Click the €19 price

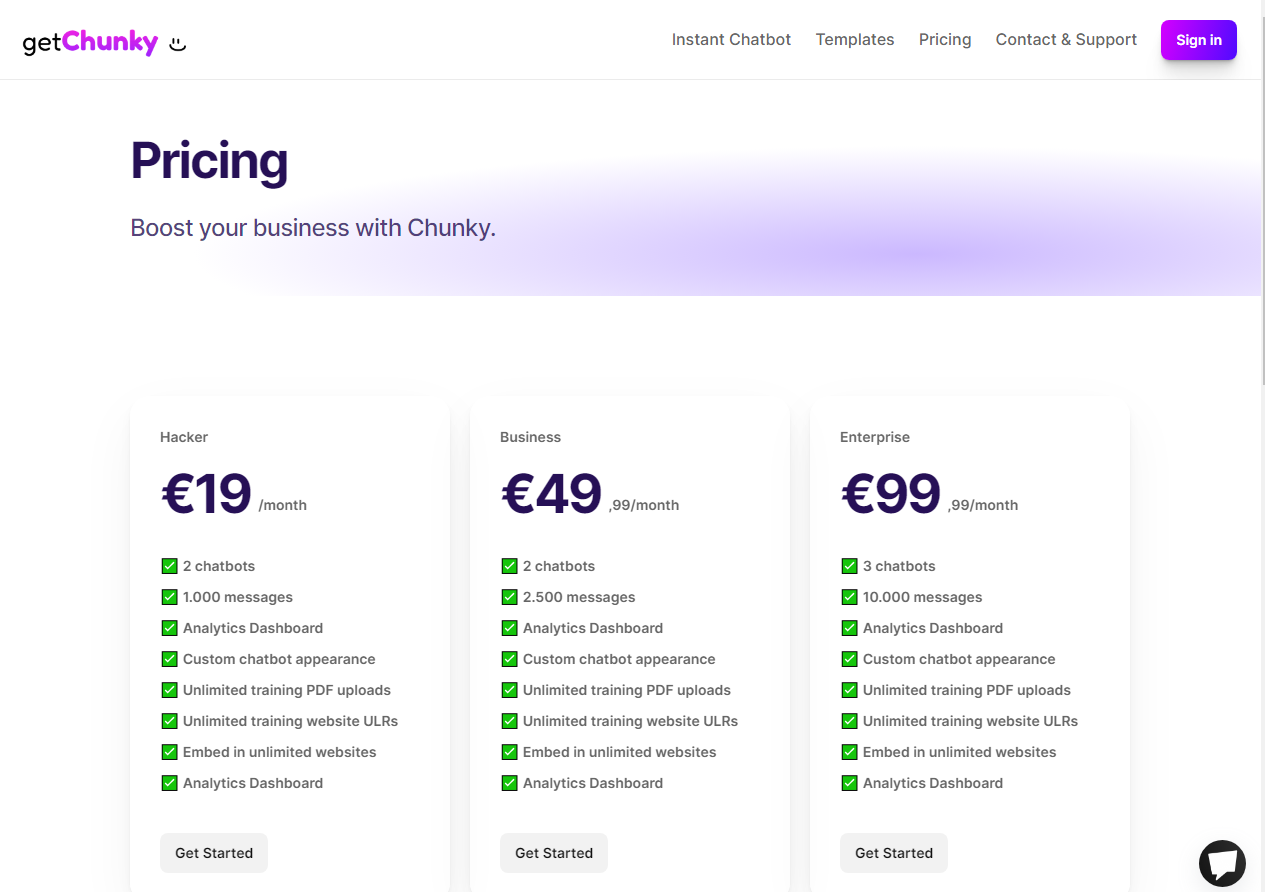[206, 494]
